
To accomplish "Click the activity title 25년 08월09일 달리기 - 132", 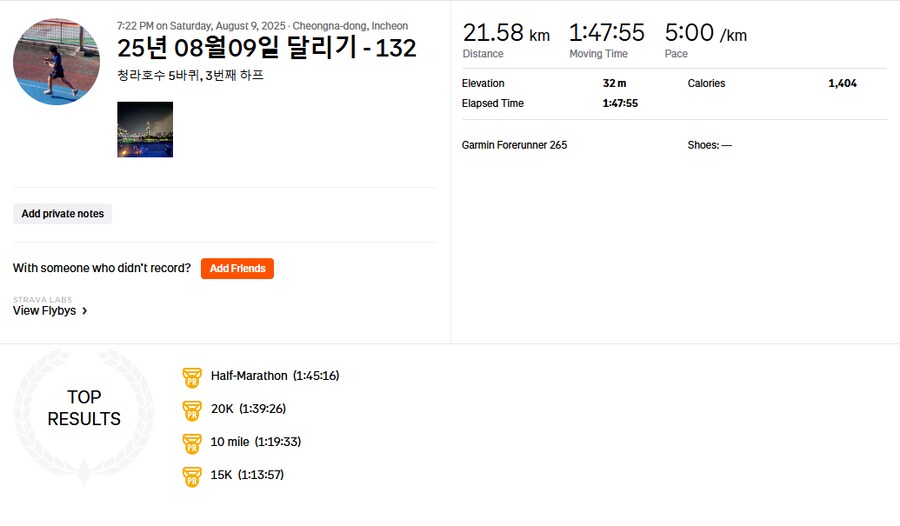I will pos(266,48).
